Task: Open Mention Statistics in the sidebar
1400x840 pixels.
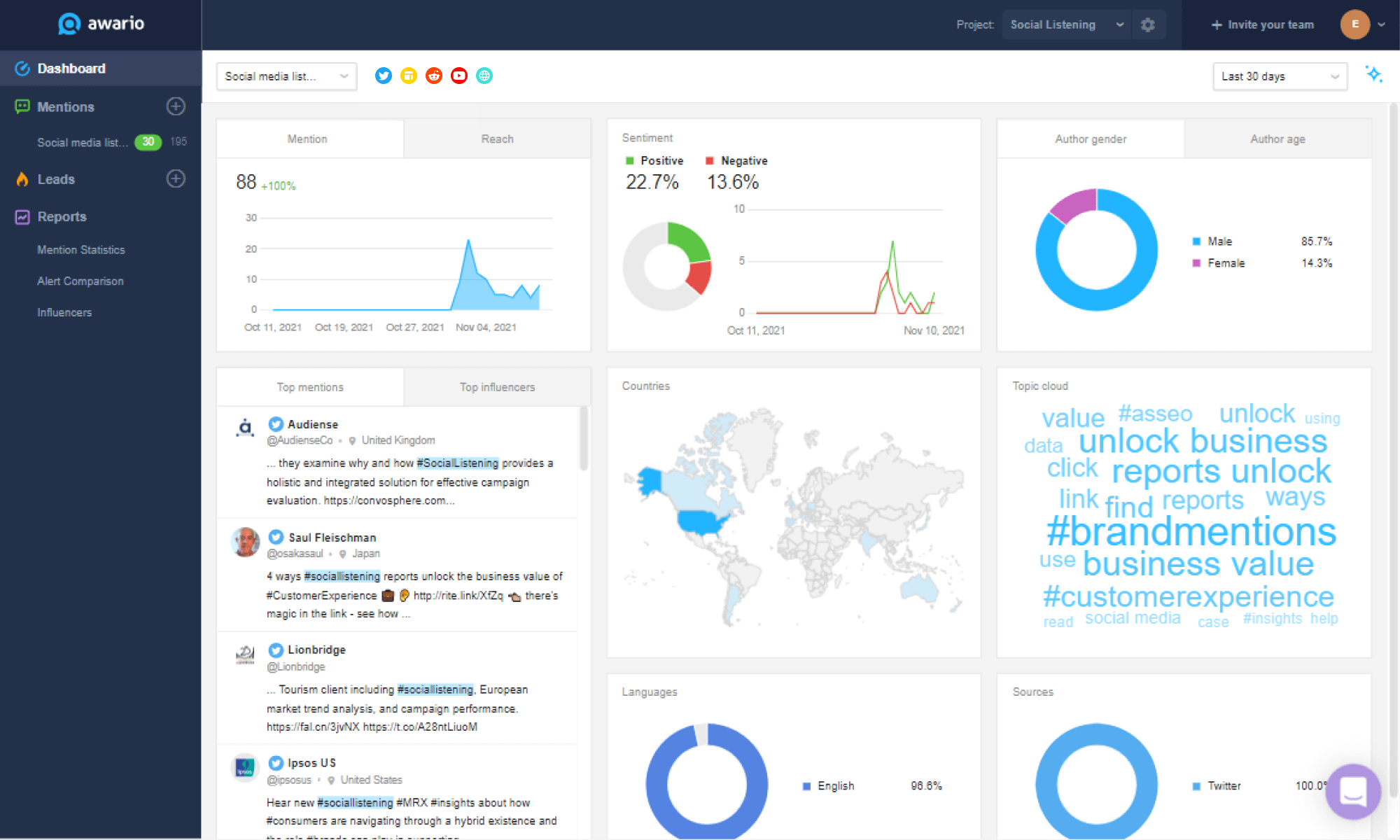Action: (x=80, y=249)
